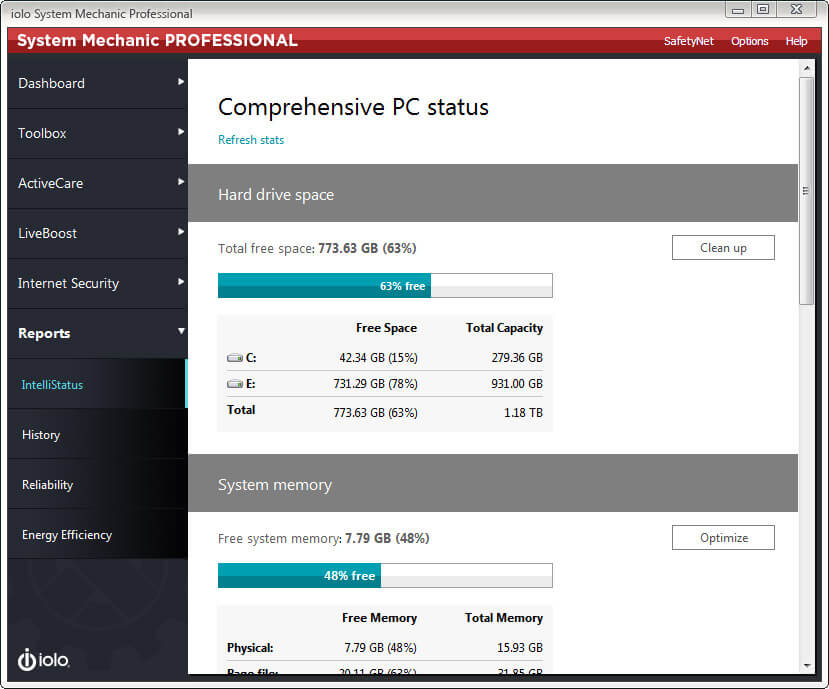
Task: Click the Refresh stats link
Action: pyautogui.click(x=251, y=140)
